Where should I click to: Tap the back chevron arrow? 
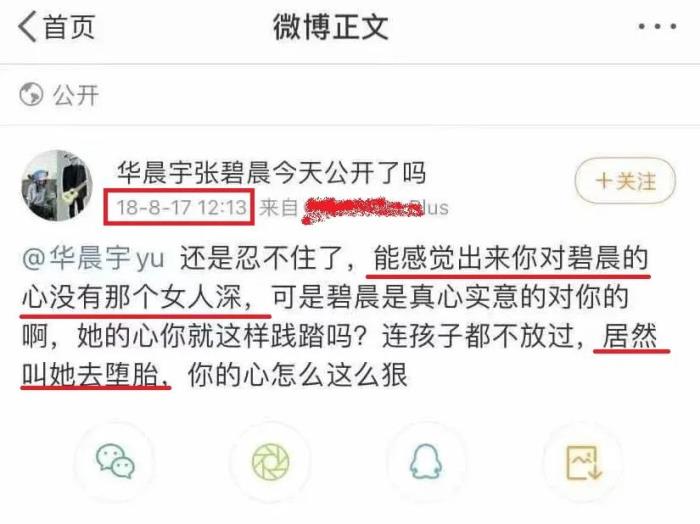coord(27,27)
